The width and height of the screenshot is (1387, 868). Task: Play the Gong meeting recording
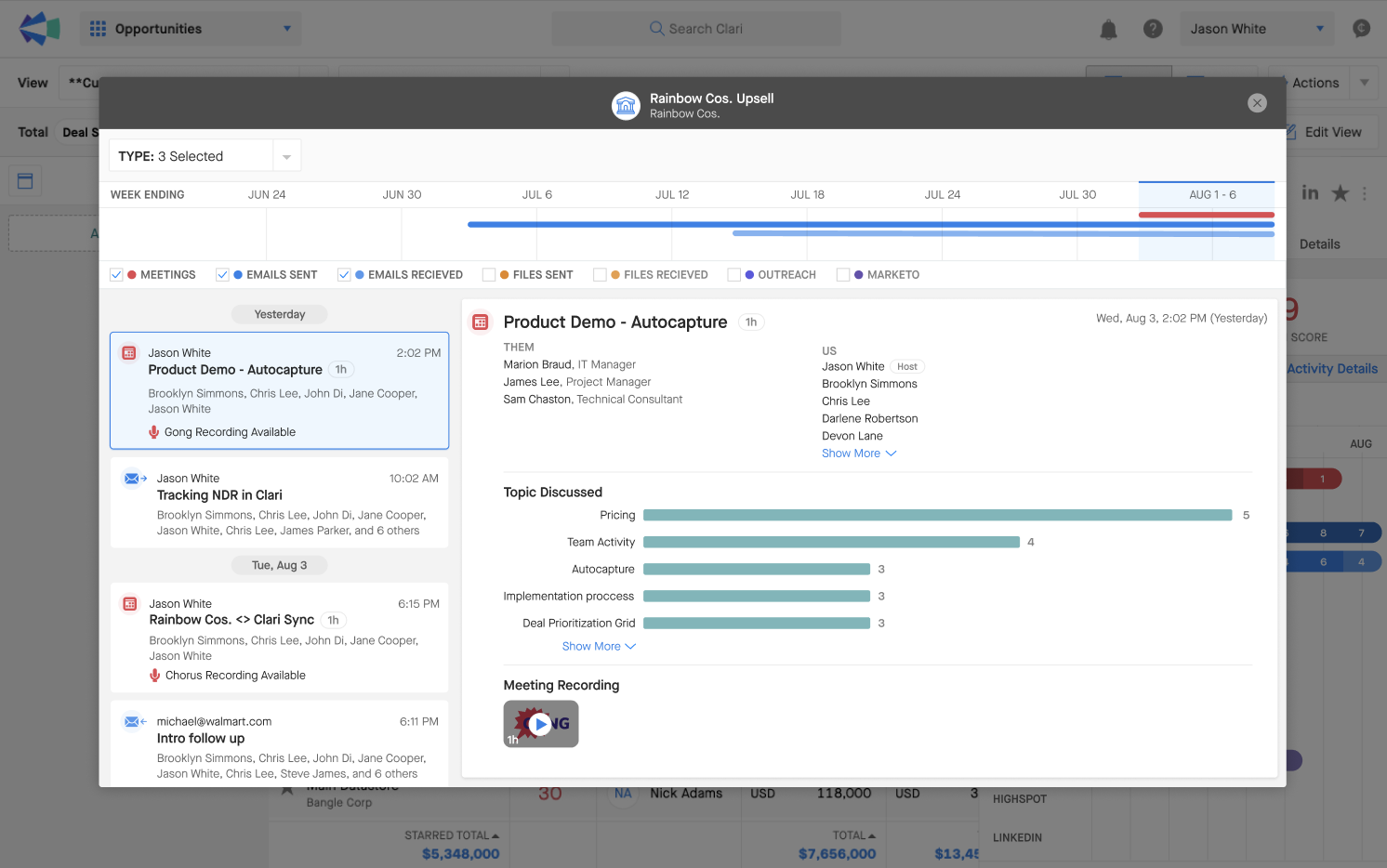pos(541,724)
